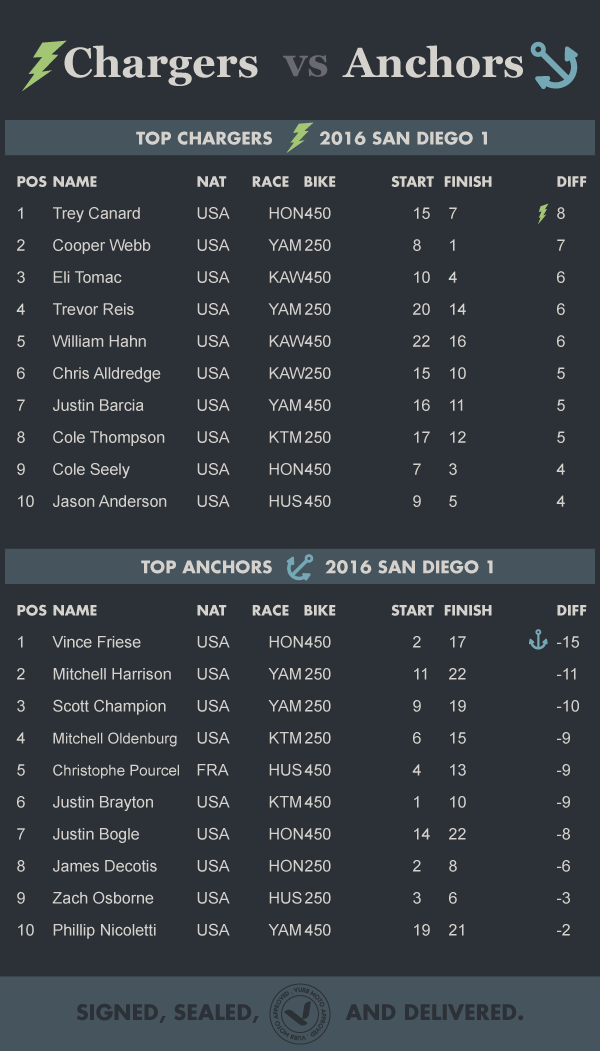Click the FINISH column header in Chargers table

(468, 182)
